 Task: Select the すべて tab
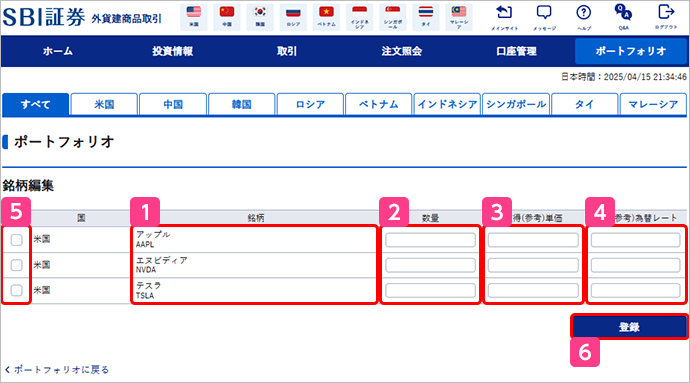[x=35, y=104]
